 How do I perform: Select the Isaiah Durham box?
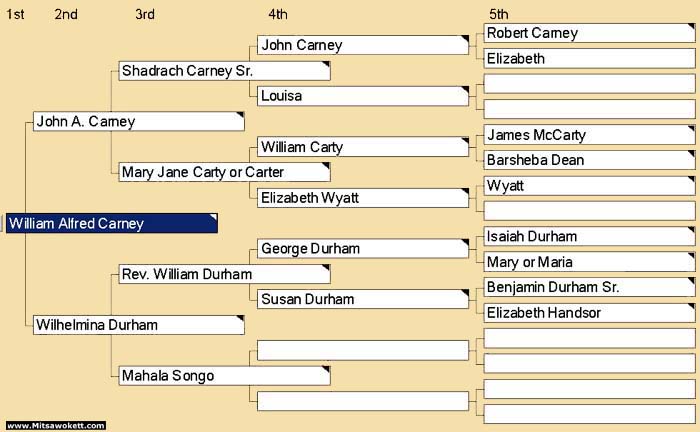[x=589, y=237]
